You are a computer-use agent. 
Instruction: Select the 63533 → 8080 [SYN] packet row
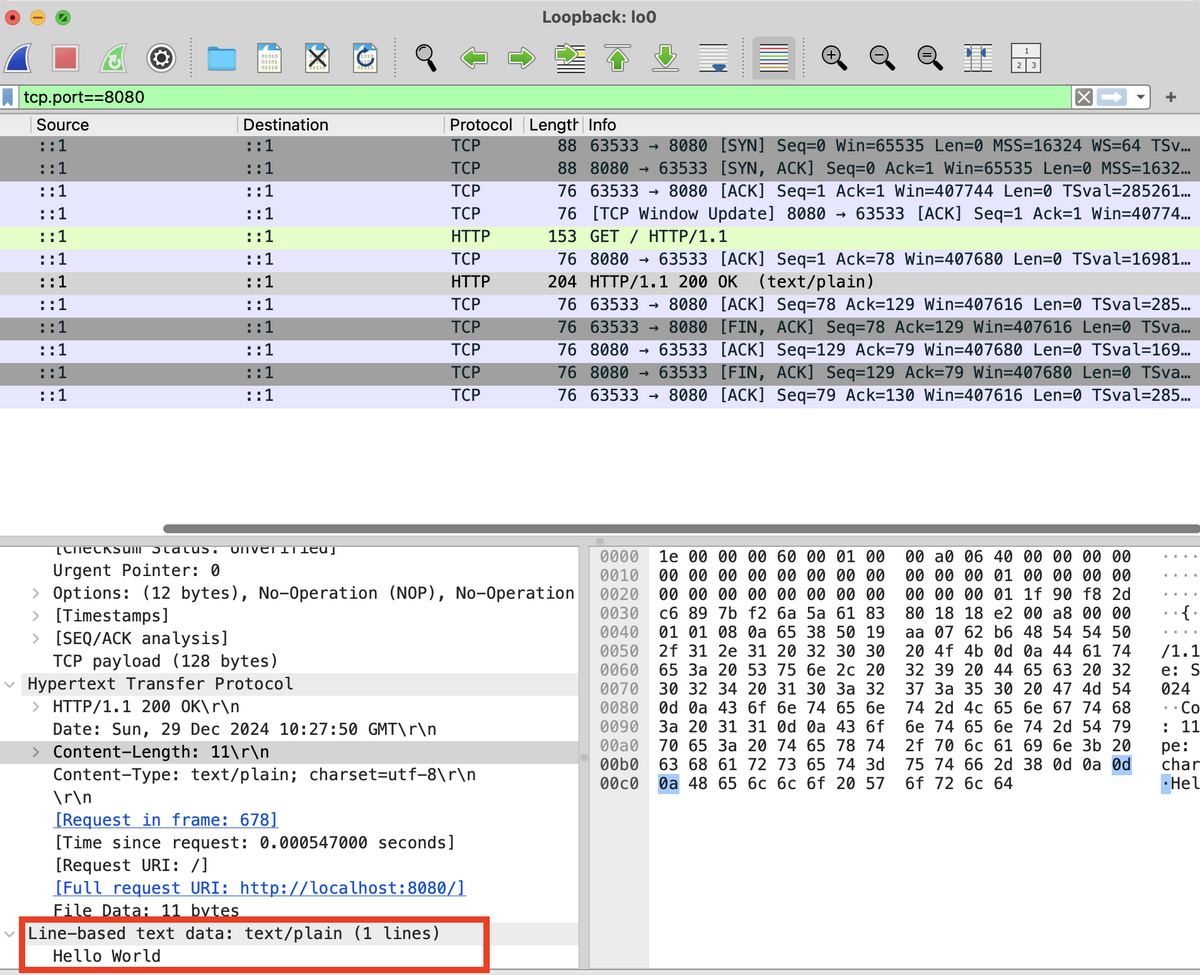coord(600,146)
